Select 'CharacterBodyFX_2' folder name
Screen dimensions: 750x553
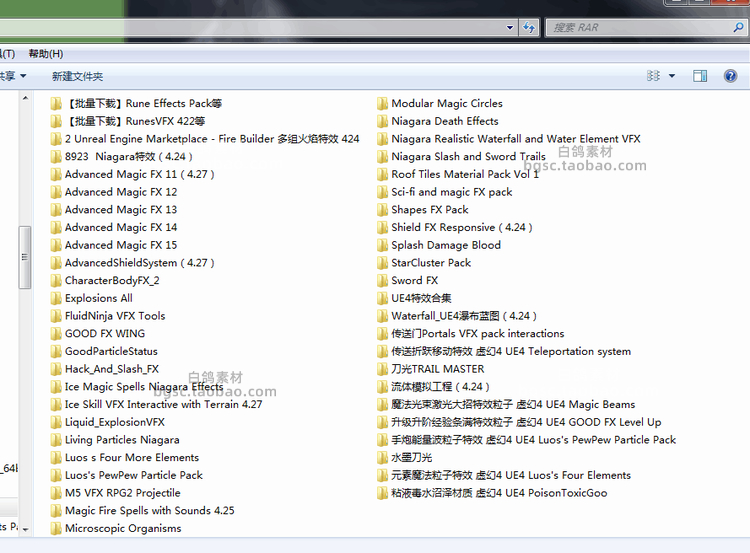click(x=112, y=280)
